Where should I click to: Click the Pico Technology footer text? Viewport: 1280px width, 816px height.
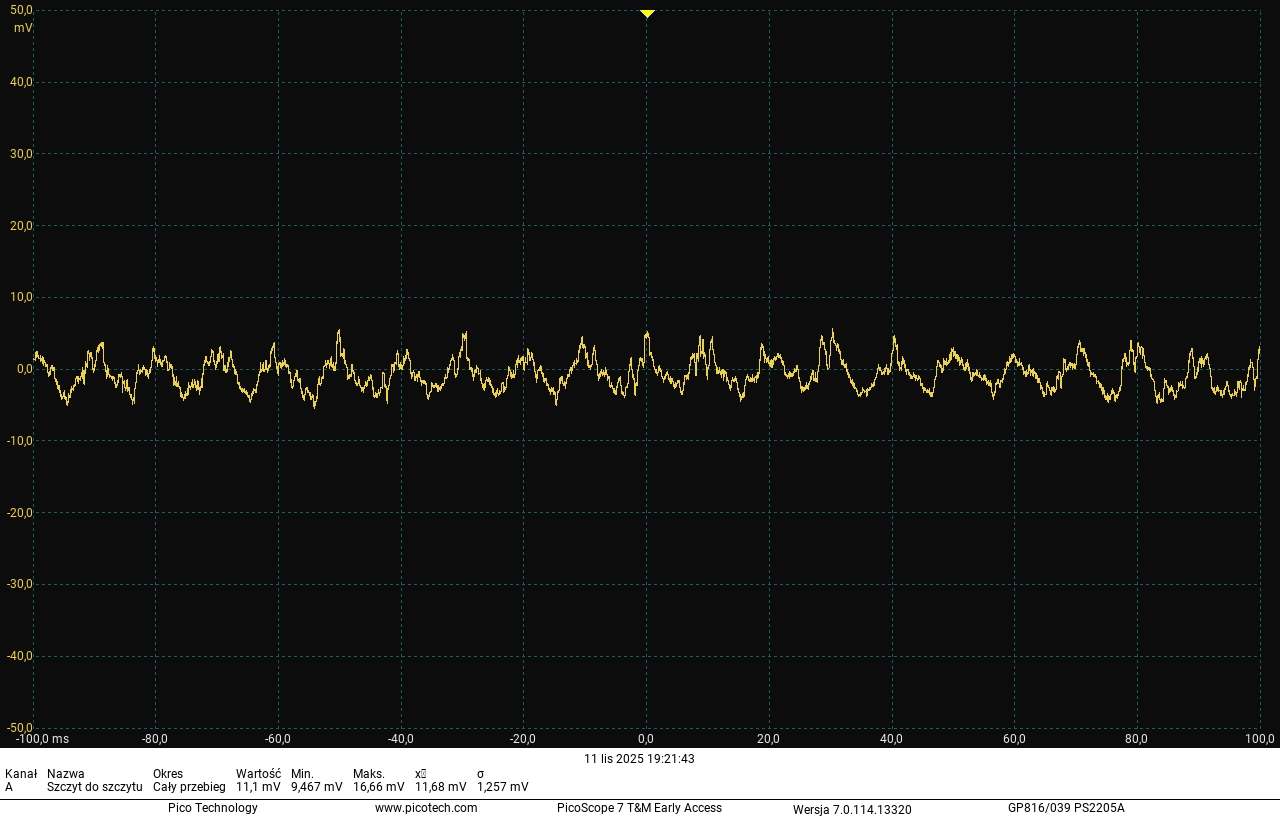tap(215, 808)
